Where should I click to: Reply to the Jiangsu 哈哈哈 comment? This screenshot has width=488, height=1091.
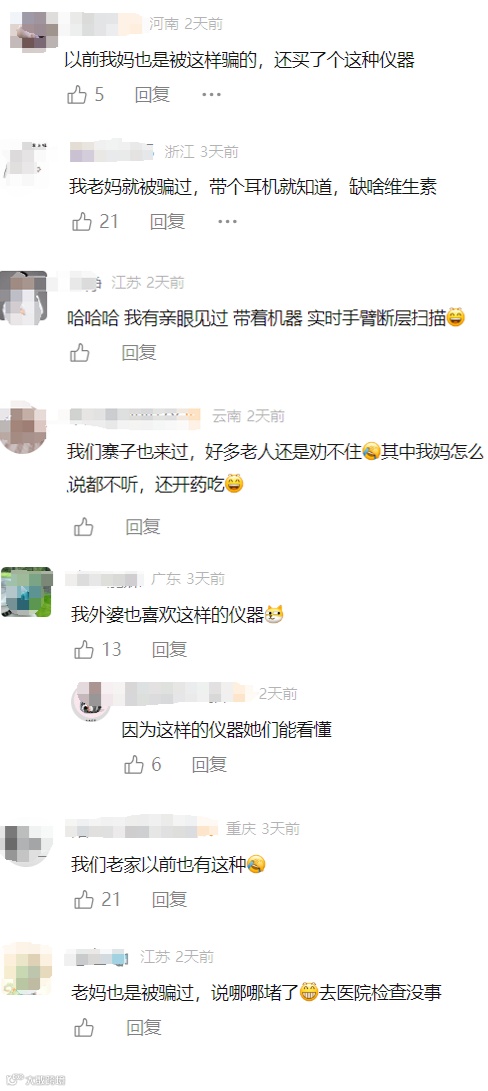tap(139, 353)
